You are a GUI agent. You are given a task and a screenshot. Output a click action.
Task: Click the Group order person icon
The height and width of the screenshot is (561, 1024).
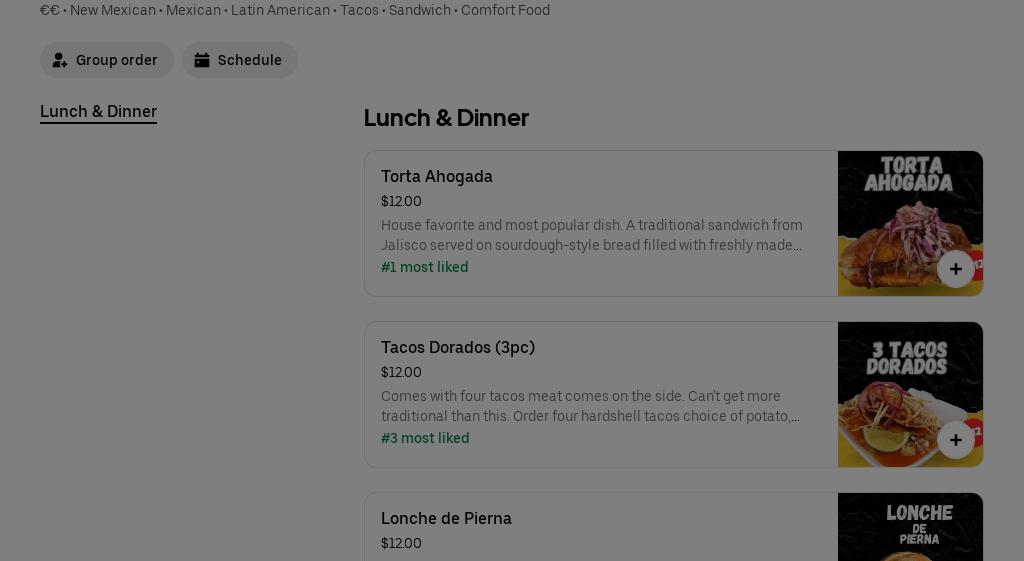tap(60, 60)
